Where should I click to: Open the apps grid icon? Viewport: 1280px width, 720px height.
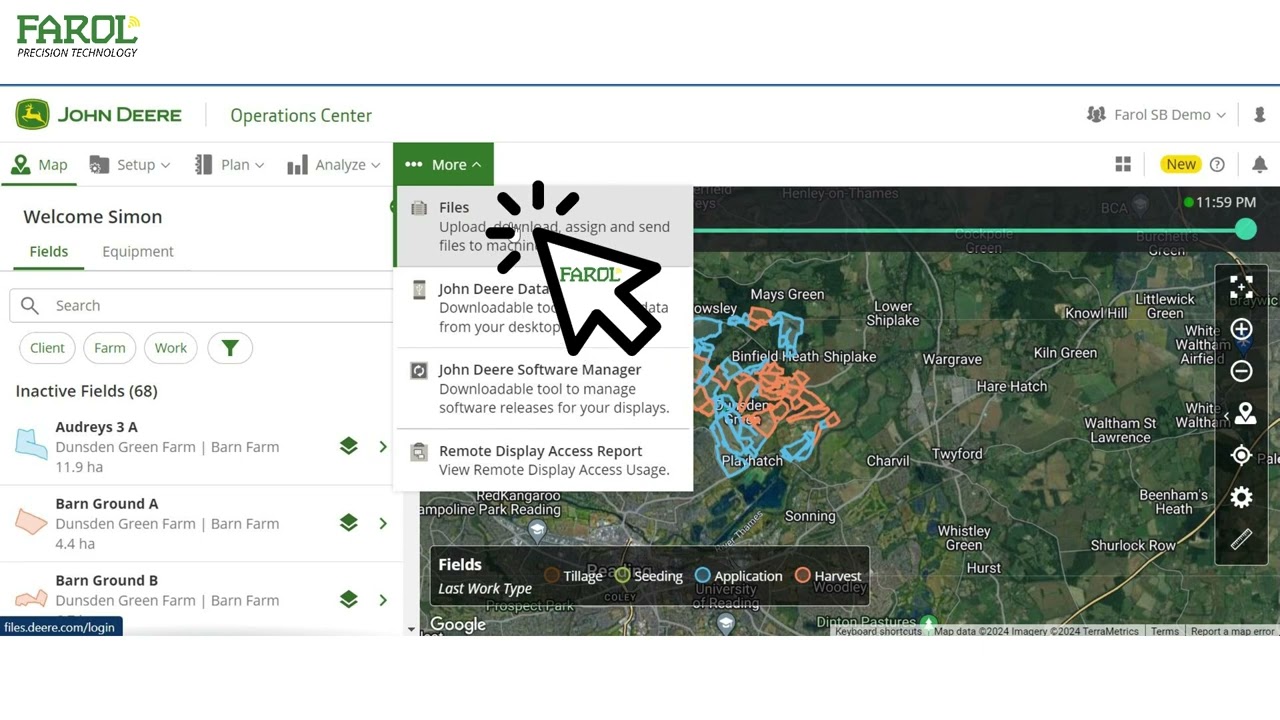1123,165
